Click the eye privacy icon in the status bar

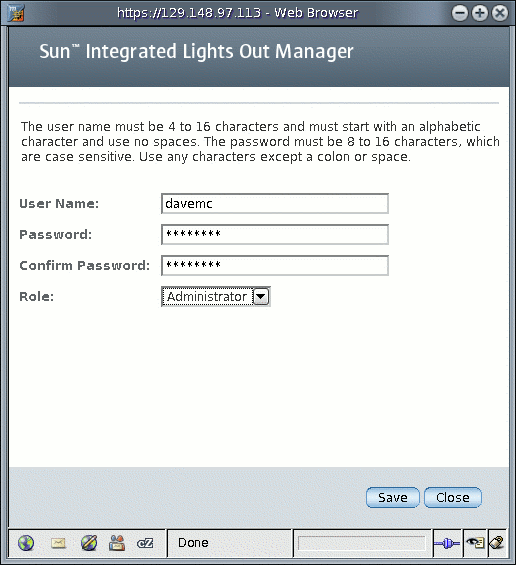pyautogui.click(x=475, y=543)
